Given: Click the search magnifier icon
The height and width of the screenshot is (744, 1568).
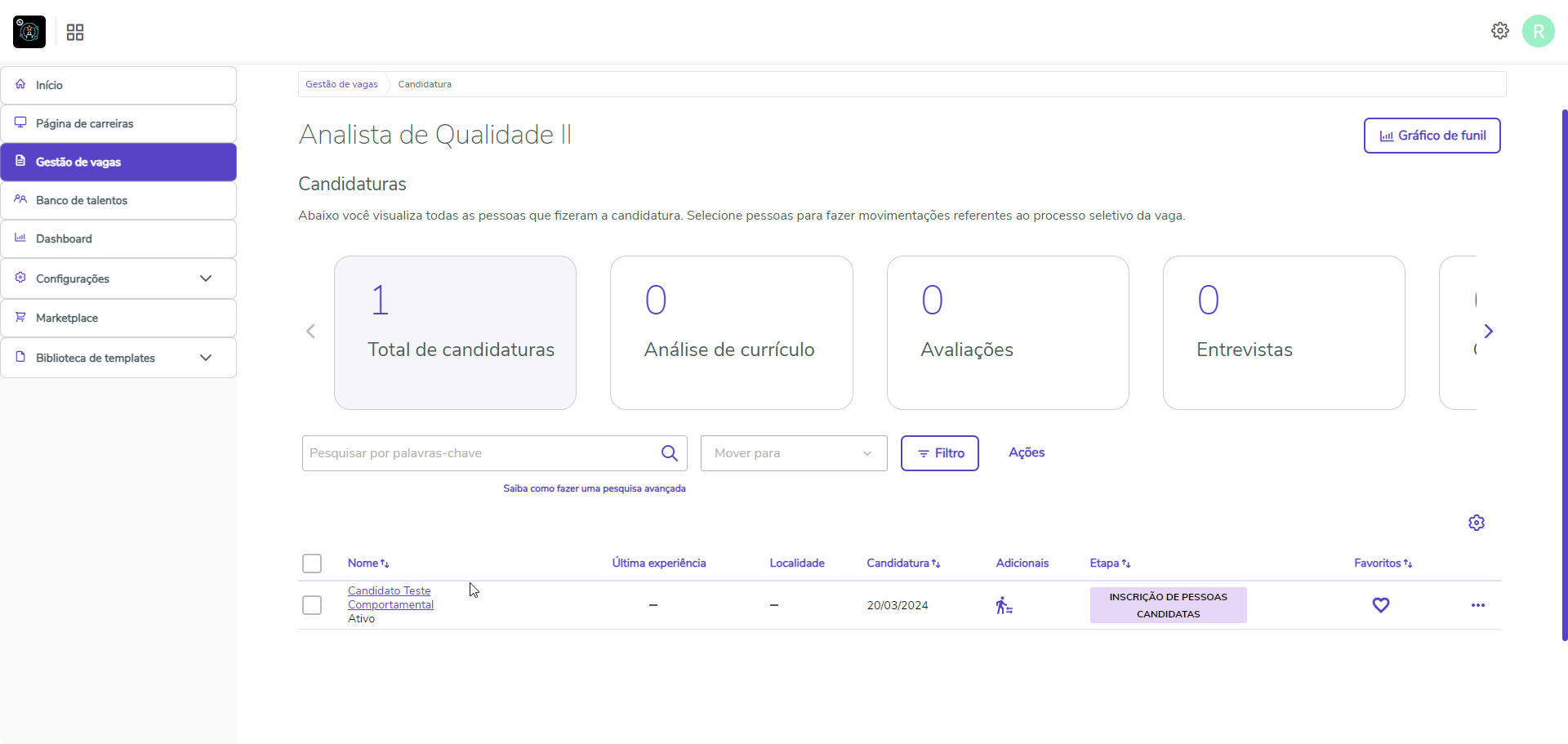Looking at the screenshot, I should pyautogui.click(x=669, y=453).
